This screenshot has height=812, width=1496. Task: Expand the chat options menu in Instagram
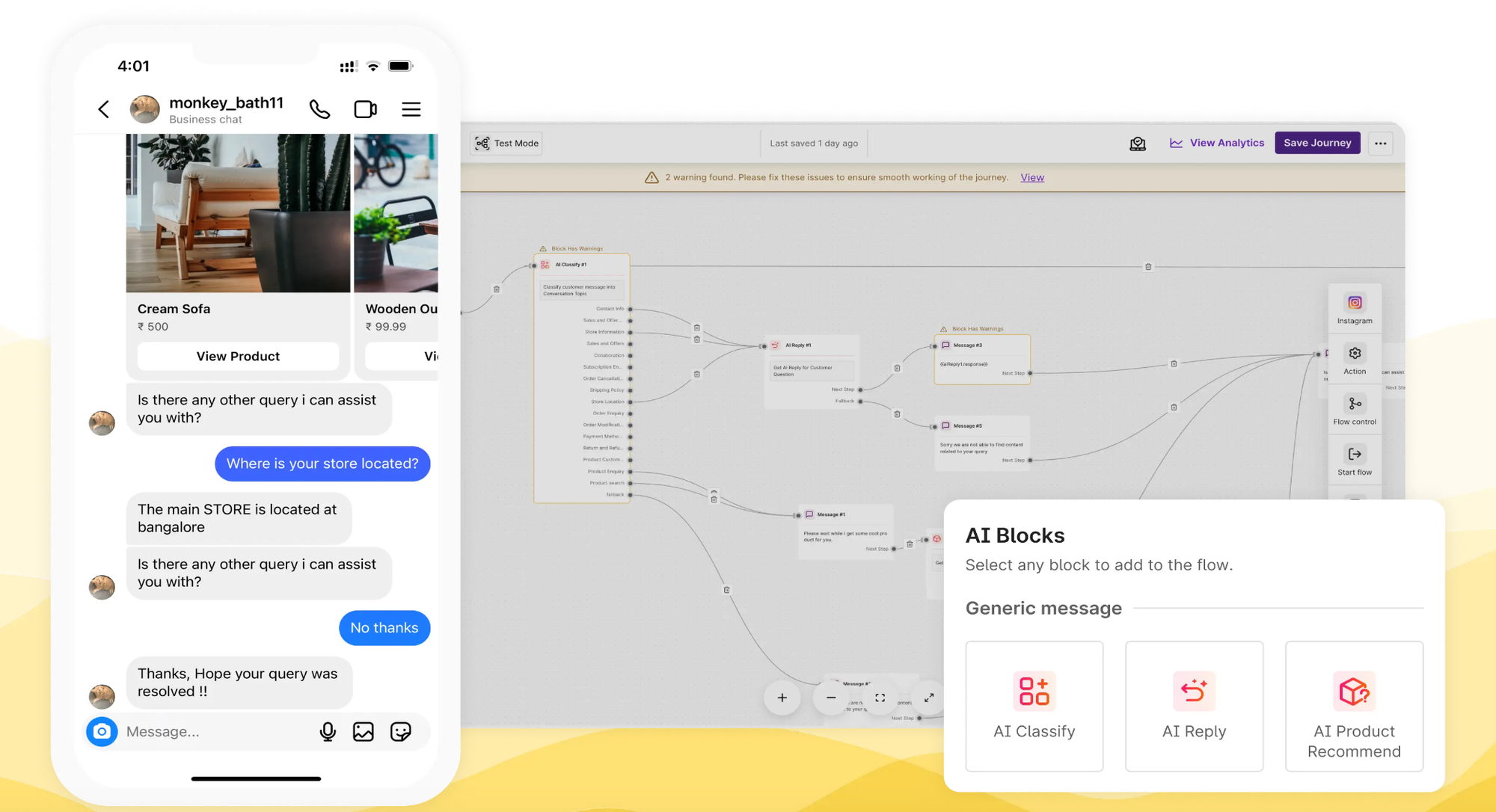coord(411,109)
